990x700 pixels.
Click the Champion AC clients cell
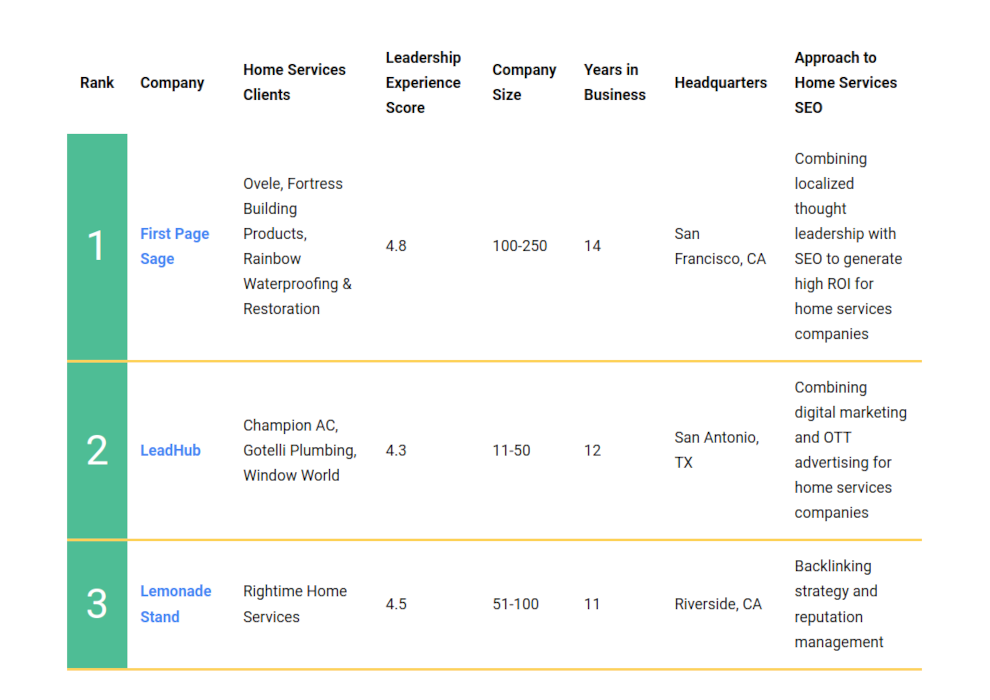coord(300,451)
